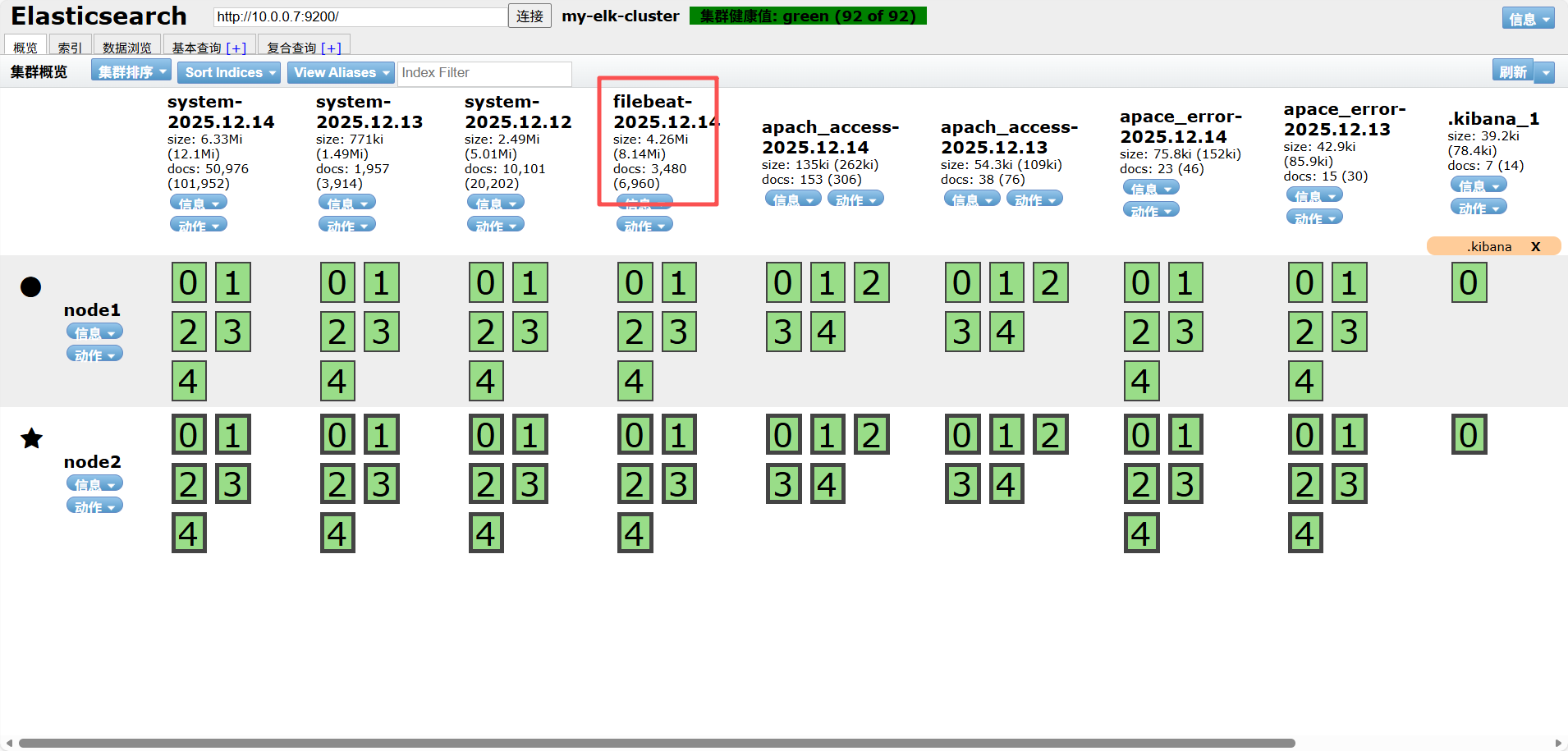Viewport: 1568px width, 751px height.
Task: Remove the .kibana alias with X
Action: click(x=1535, y=246)
